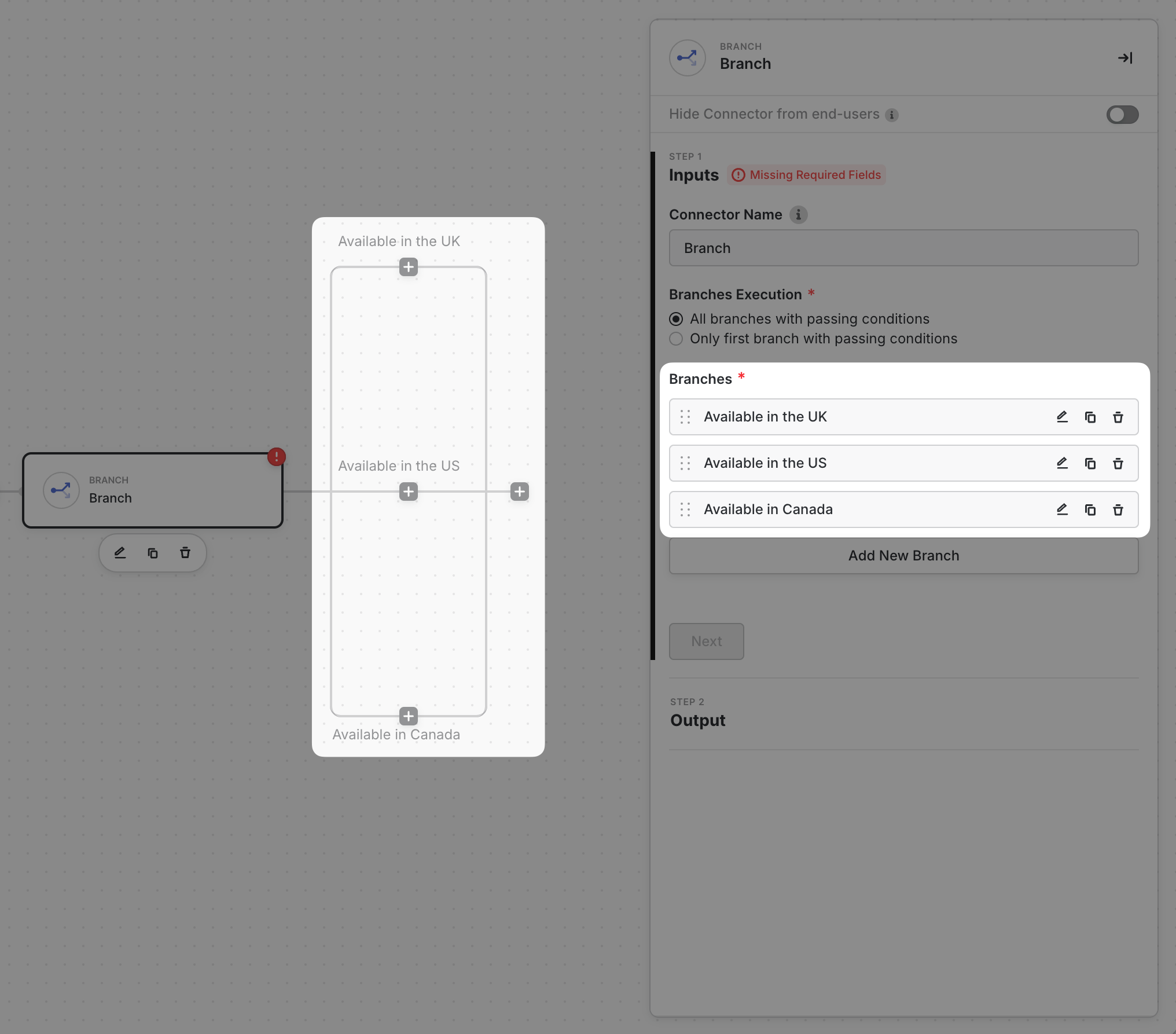Click the Connector Name input field

903,248
